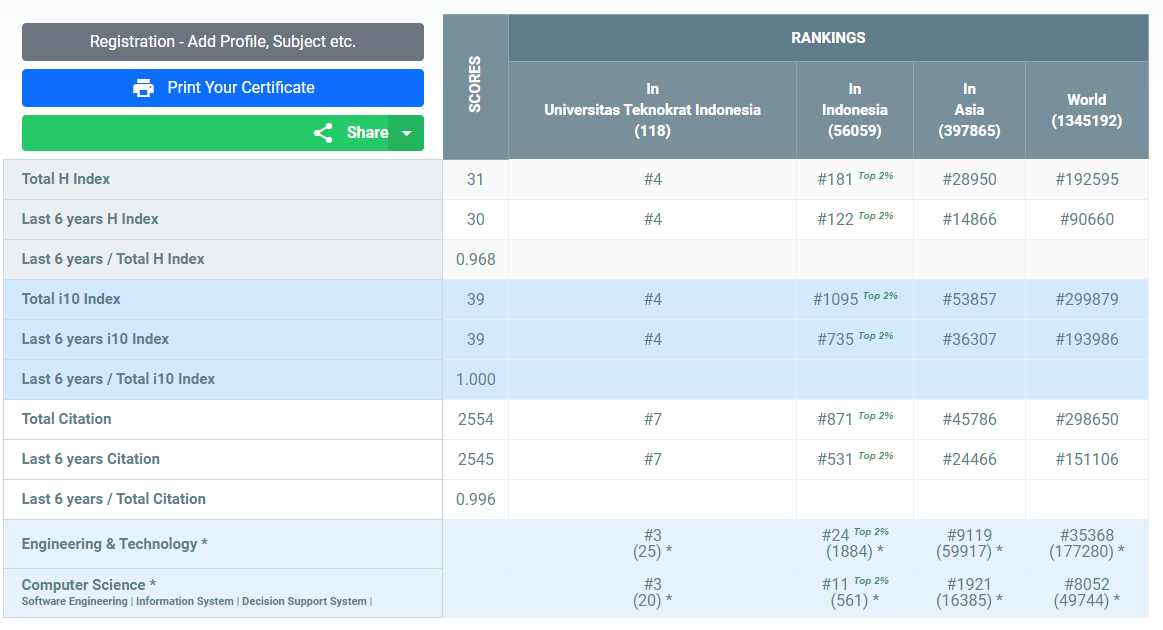The height and width of the screenshot is (630, 1163).
Task: Click the Engineering & Technology row label
Action: 115,544
